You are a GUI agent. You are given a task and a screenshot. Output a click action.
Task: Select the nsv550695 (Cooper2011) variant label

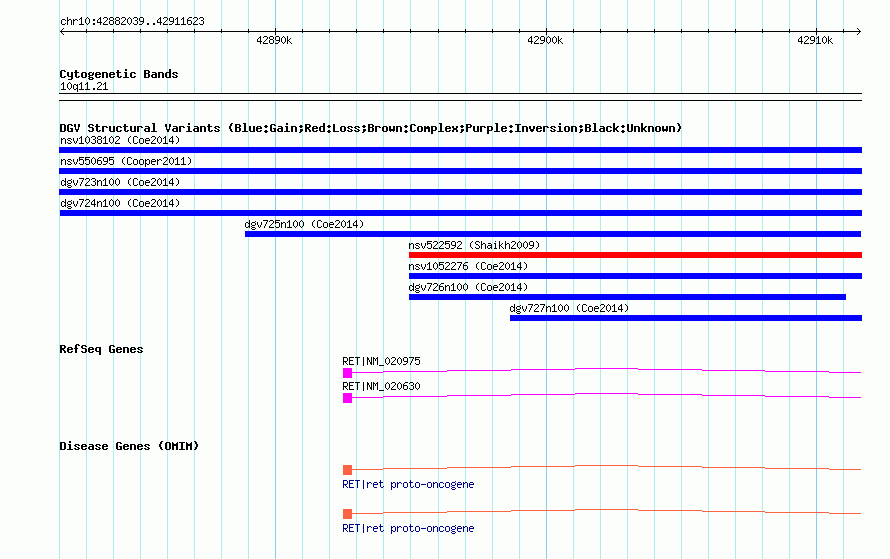(x=126, y=161)
